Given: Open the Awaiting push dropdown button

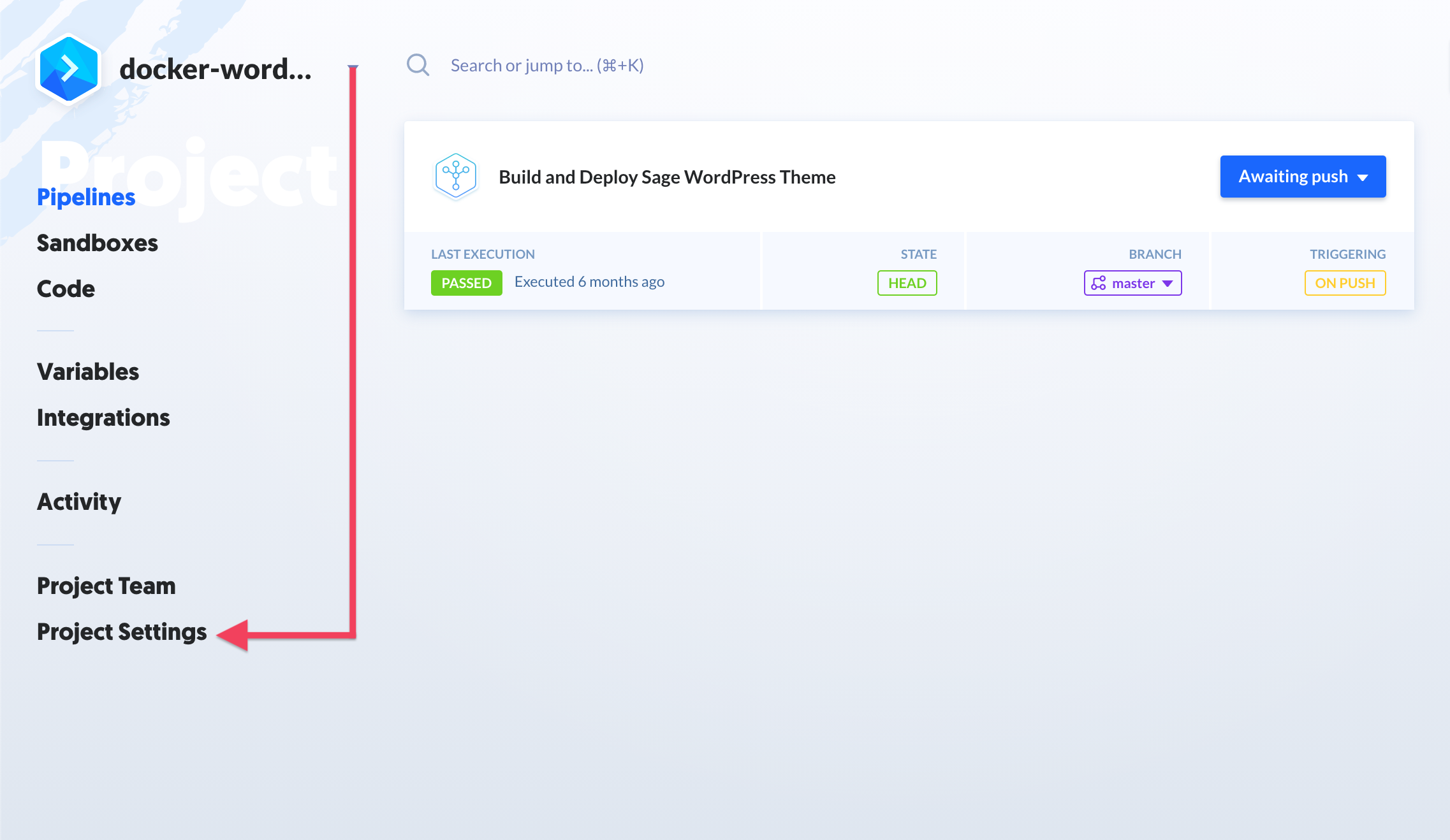Looking at the screenshot, I should (1303, 177).
